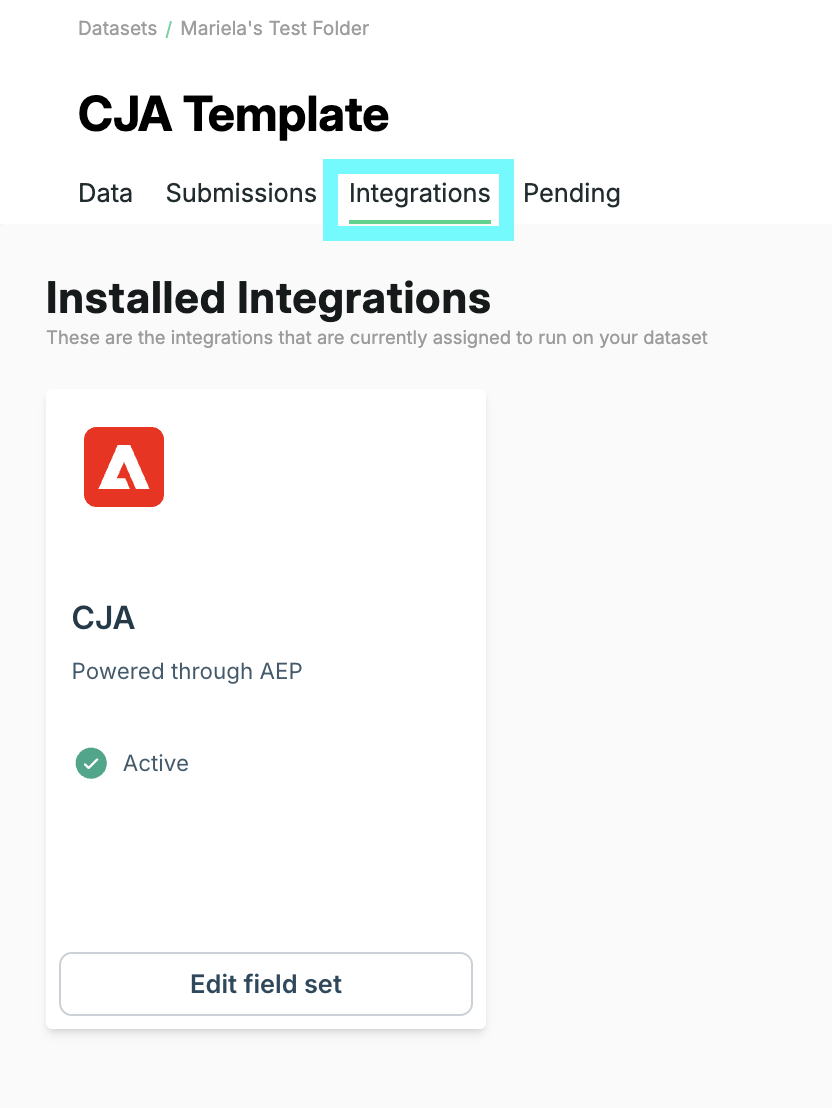This screenshot has height=1108, width=832.
Task: Switch to the Submissions tab
Action: 241,193
